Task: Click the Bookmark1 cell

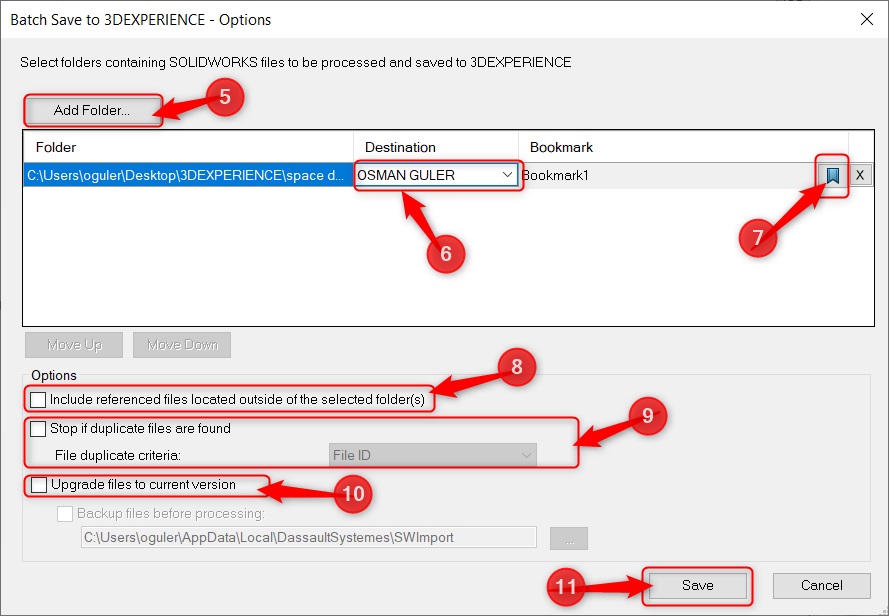Action: [x=669, y=175]
